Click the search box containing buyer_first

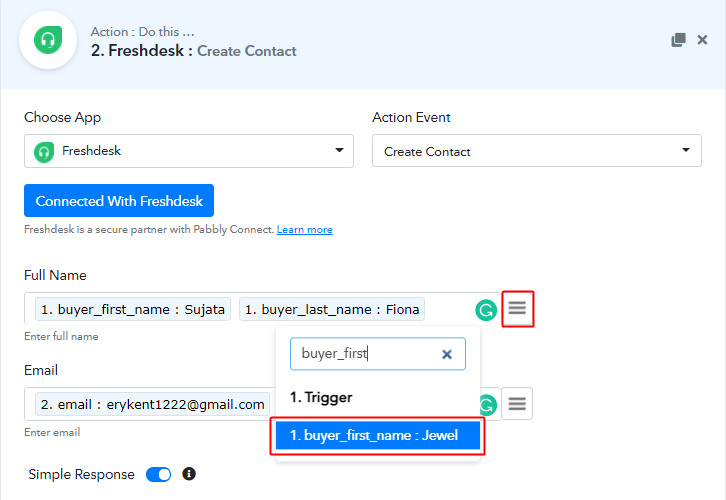(x=378, y=354)
